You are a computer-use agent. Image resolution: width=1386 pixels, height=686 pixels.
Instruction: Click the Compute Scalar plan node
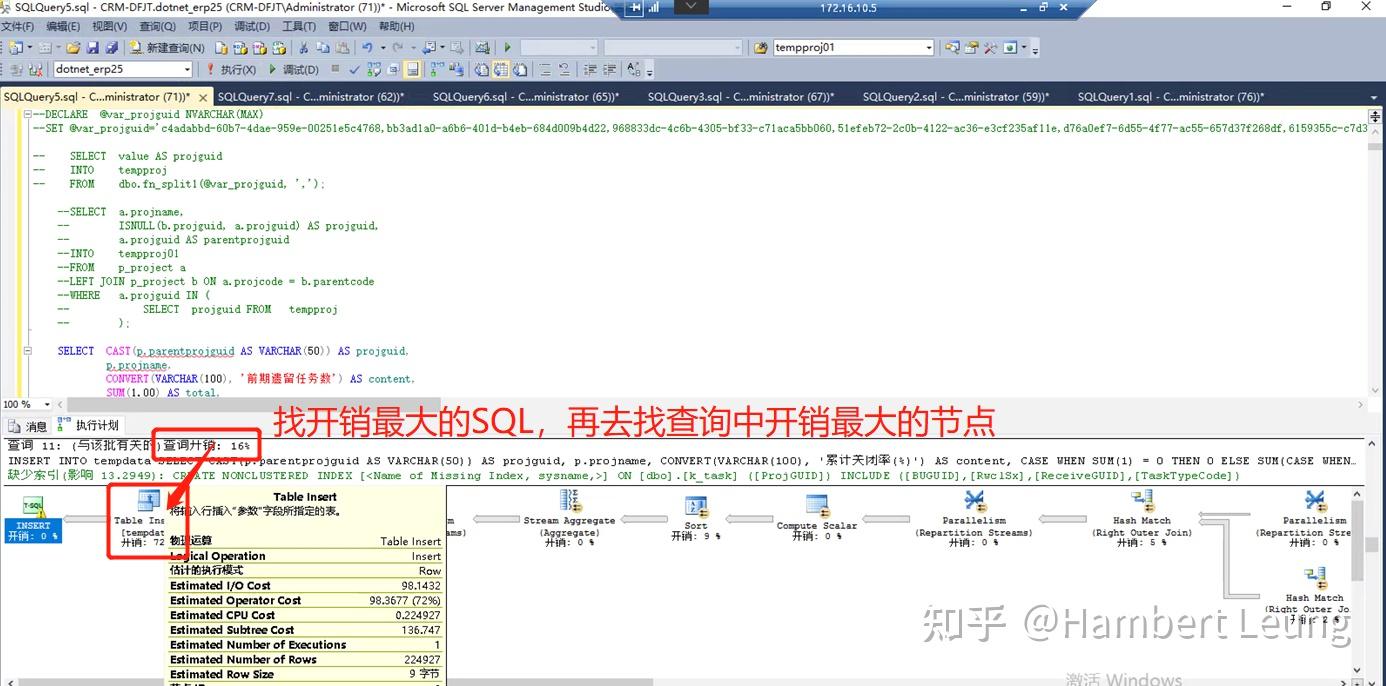[817, 517]
